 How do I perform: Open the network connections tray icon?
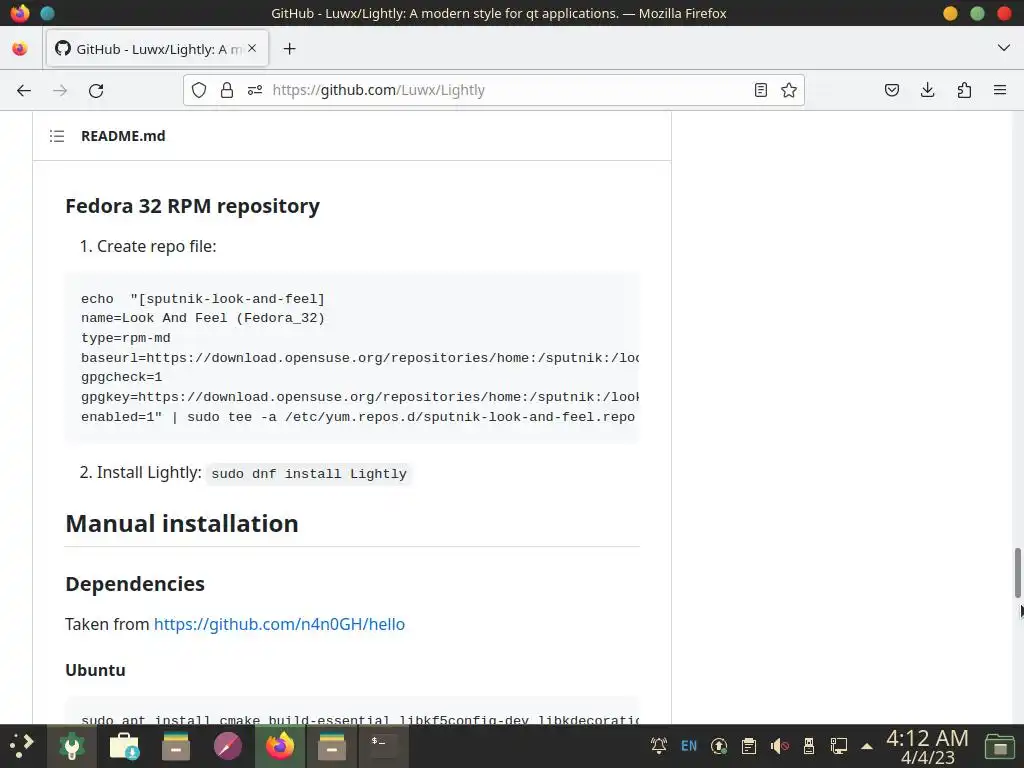coord(839,746)
